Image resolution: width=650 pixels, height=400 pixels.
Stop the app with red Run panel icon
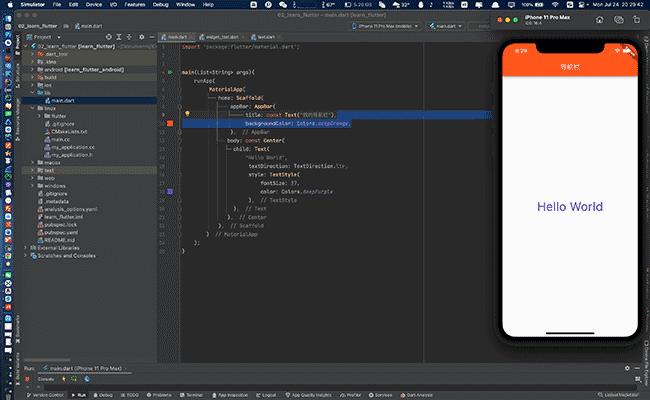[27, 379]
